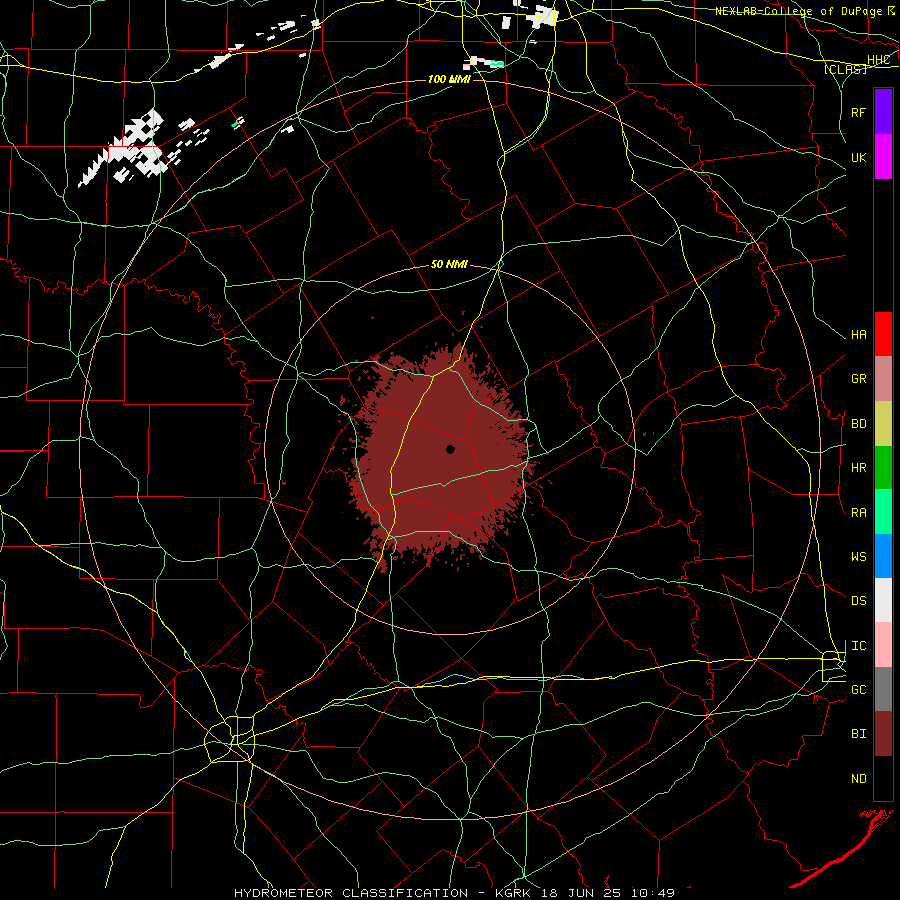Image resolution: width=900 pixels, height=900 pixels.
Task: Click the "10:49" timestamp text
Action: [x=653, y=893]
